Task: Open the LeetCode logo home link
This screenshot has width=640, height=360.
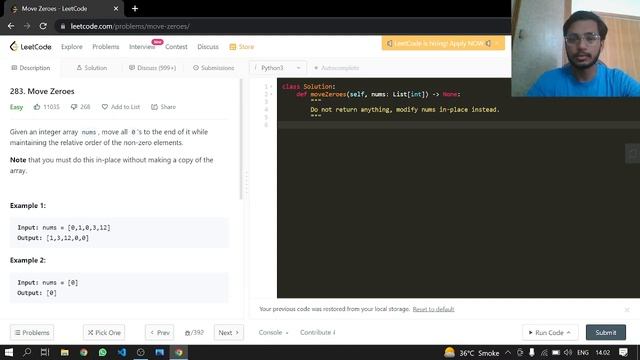Action: (x=31, y=47)
